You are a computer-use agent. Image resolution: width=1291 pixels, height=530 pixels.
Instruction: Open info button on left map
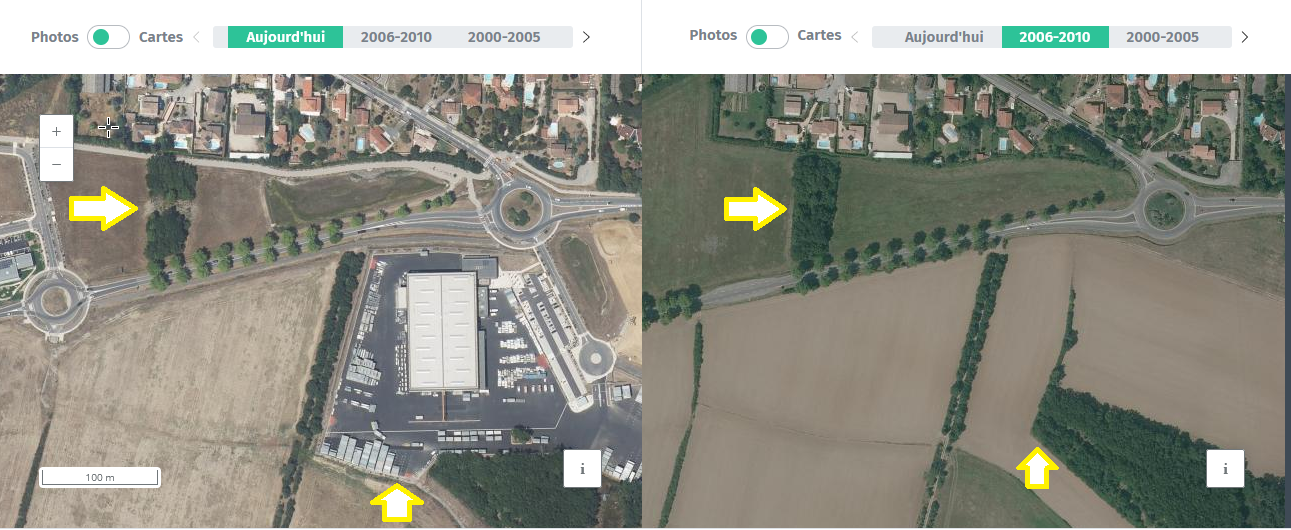pos(582,468)
